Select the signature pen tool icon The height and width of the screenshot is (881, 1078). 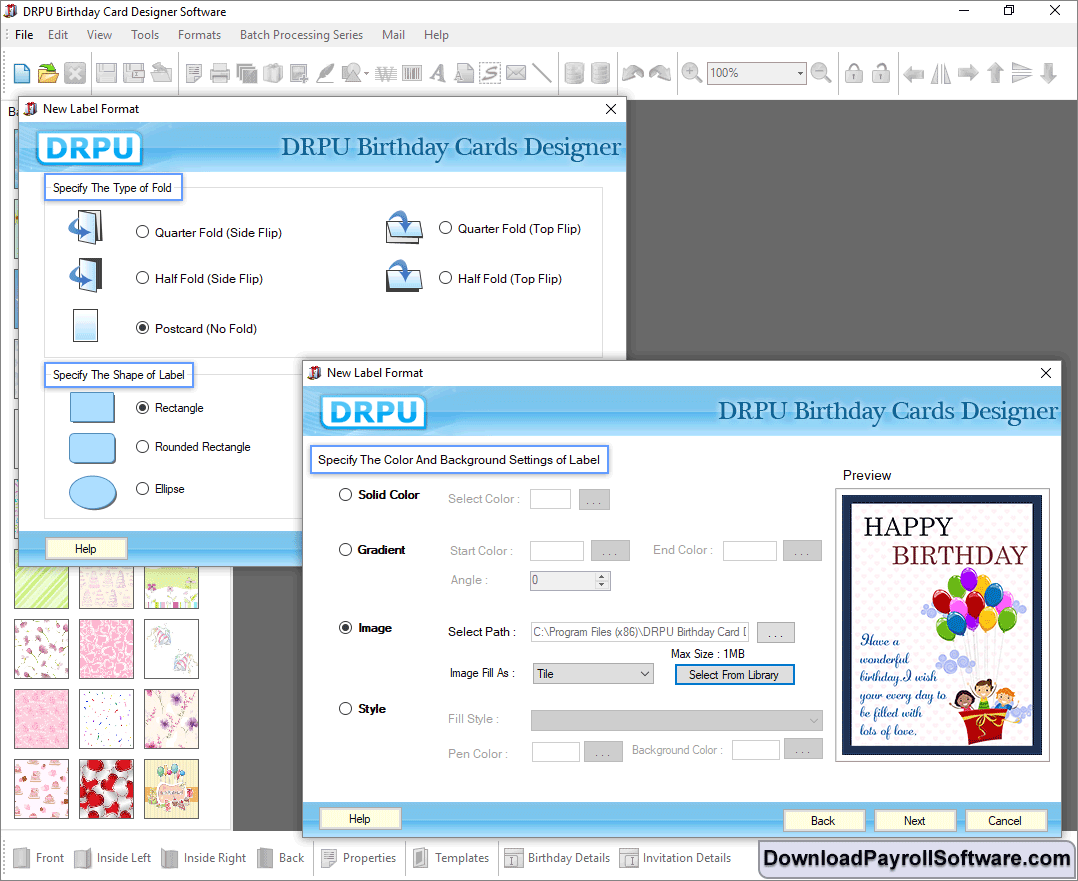324,73
